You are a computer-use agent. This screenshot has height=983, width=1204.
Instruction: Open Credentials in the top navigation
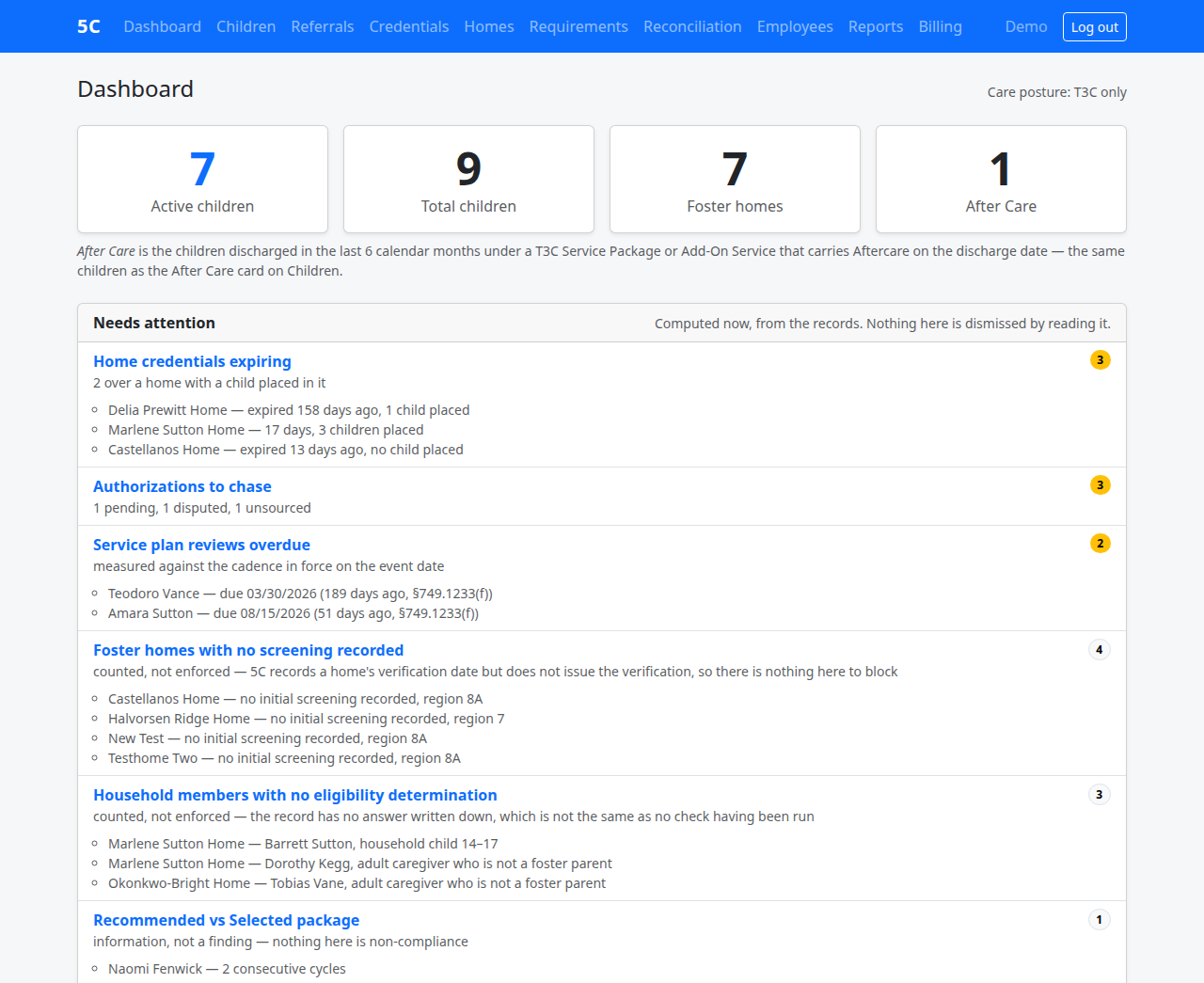[409, 26]
